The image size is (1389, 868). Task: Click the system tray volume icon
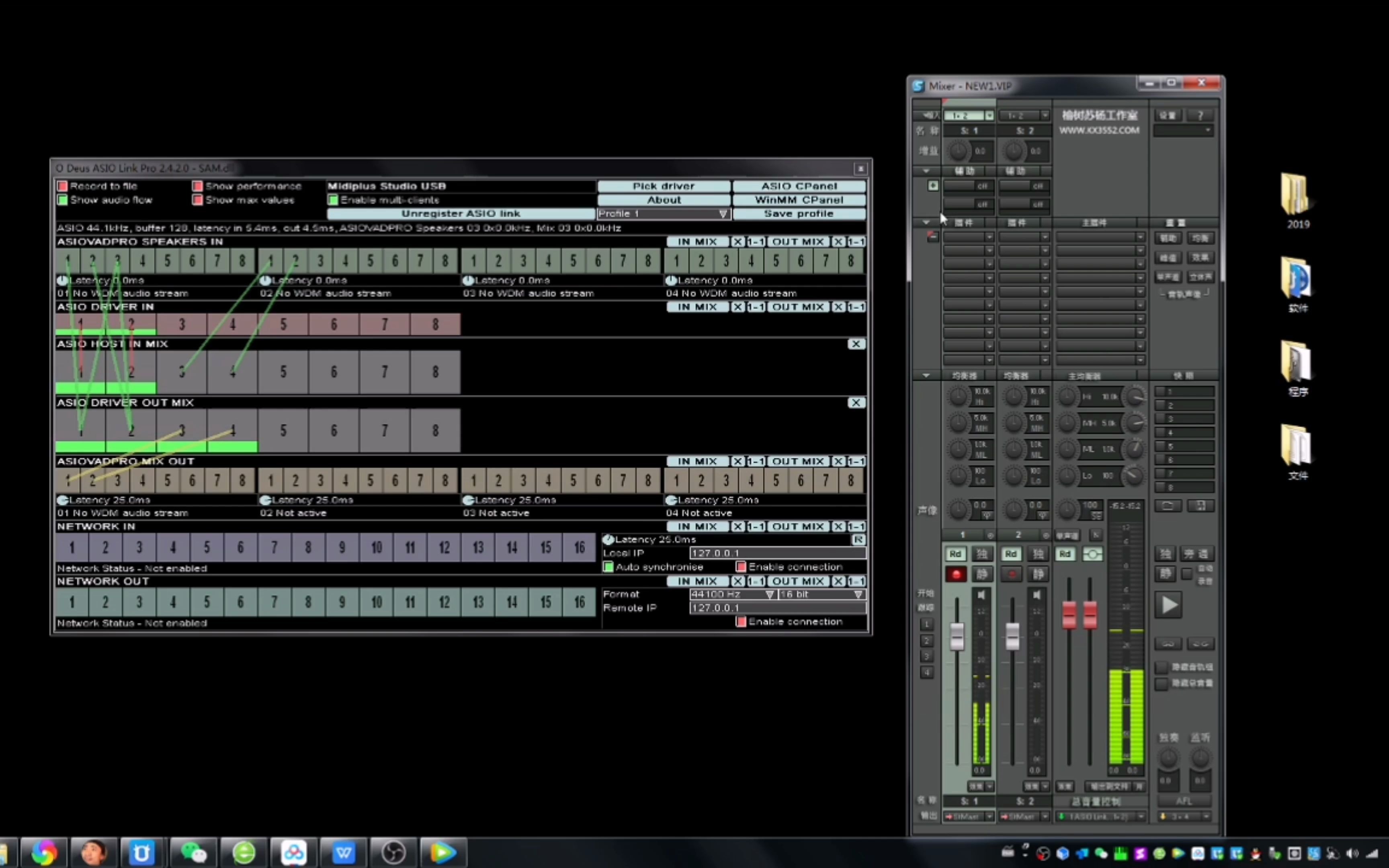tap(1353, 853)
